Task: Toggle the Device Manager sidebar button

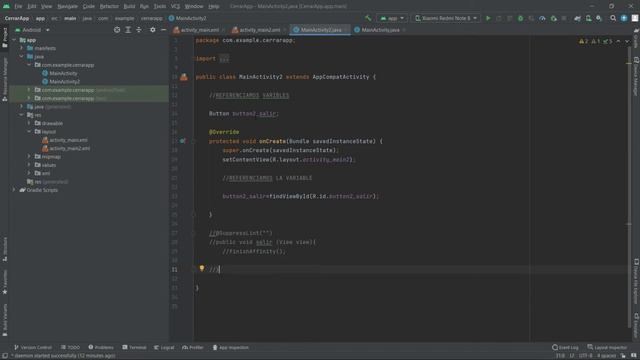Action: pyautogui.click(x=636, y=76)
